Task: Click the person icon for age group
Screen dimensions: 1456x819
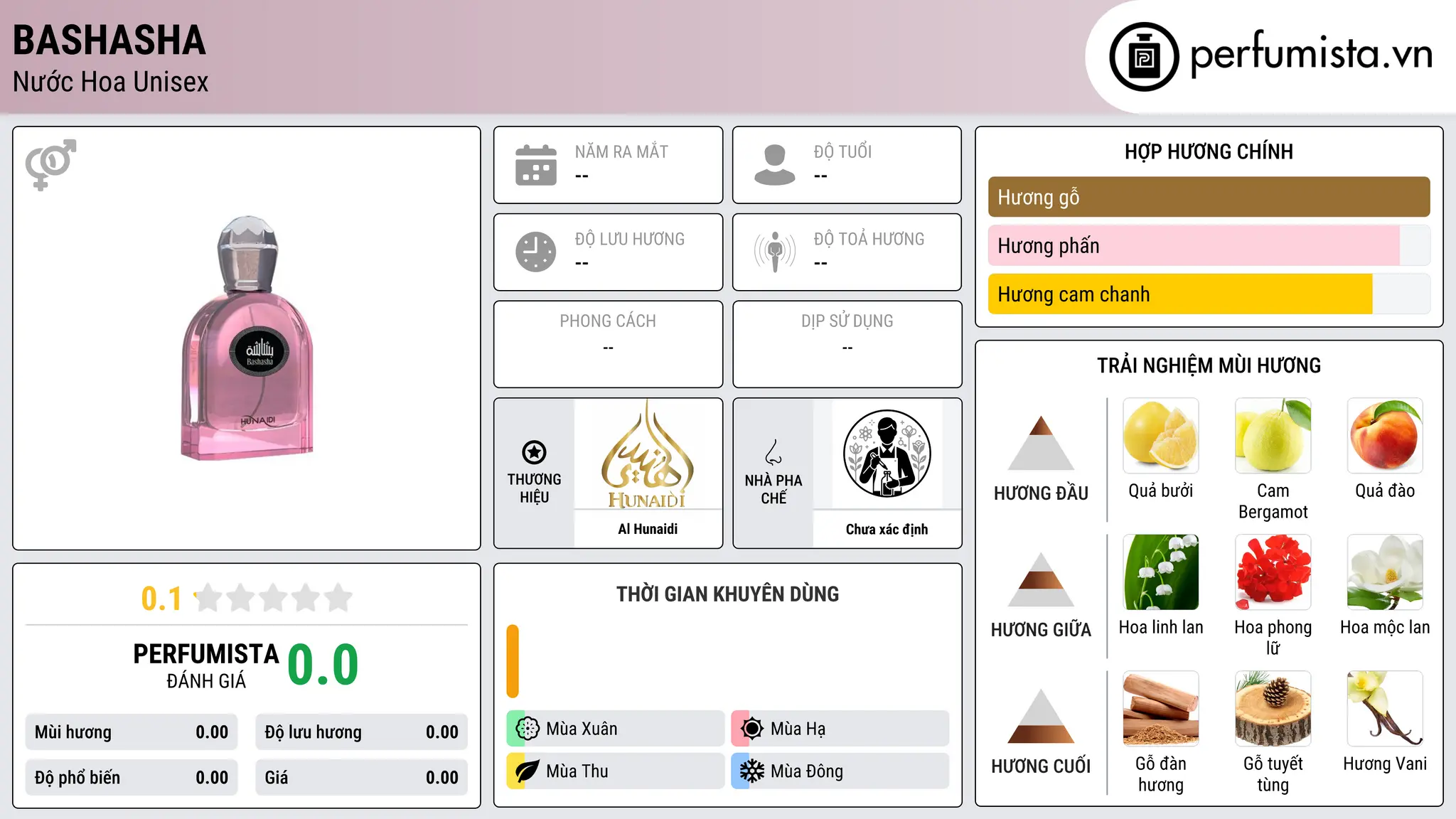Action: coord(775,165)
